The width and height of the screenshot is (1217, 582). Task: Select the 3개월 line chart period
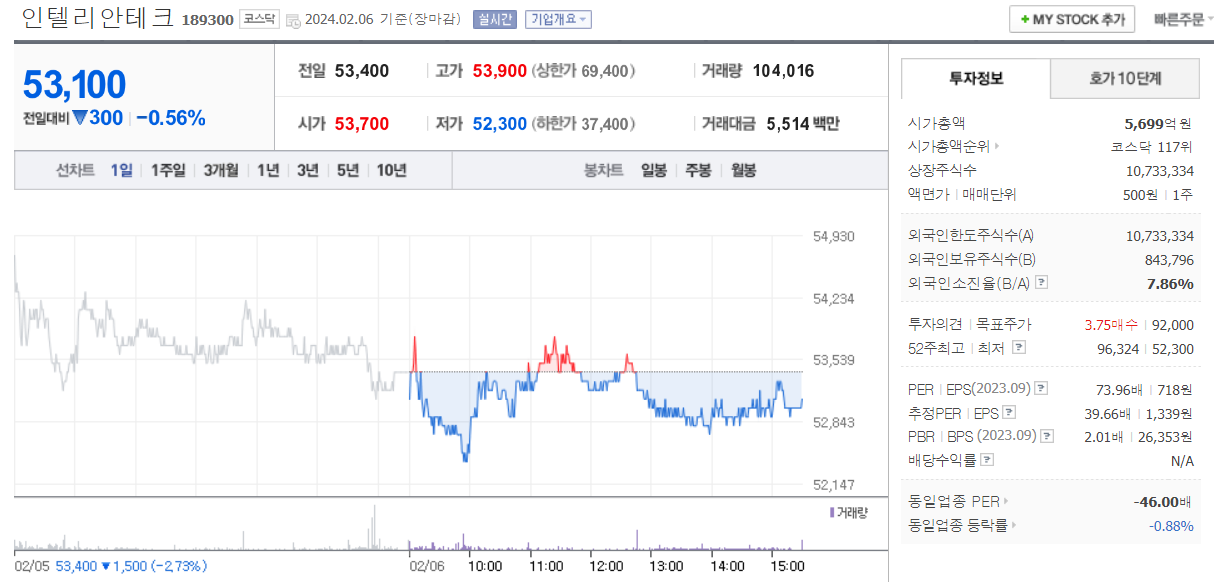click(x=221, y=170)
